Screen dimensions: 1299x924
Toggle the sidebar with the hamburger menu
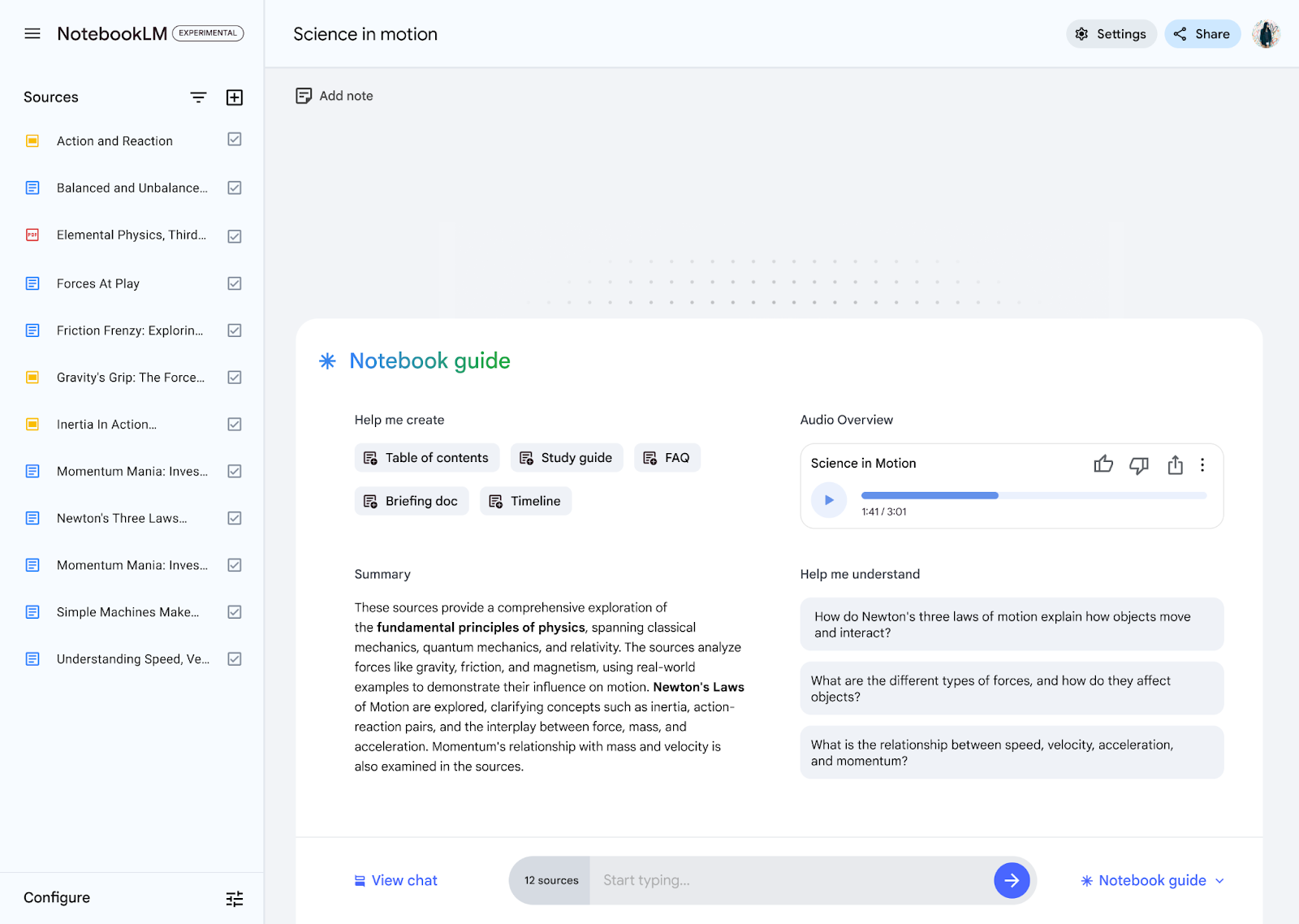[x=32, y=33]
